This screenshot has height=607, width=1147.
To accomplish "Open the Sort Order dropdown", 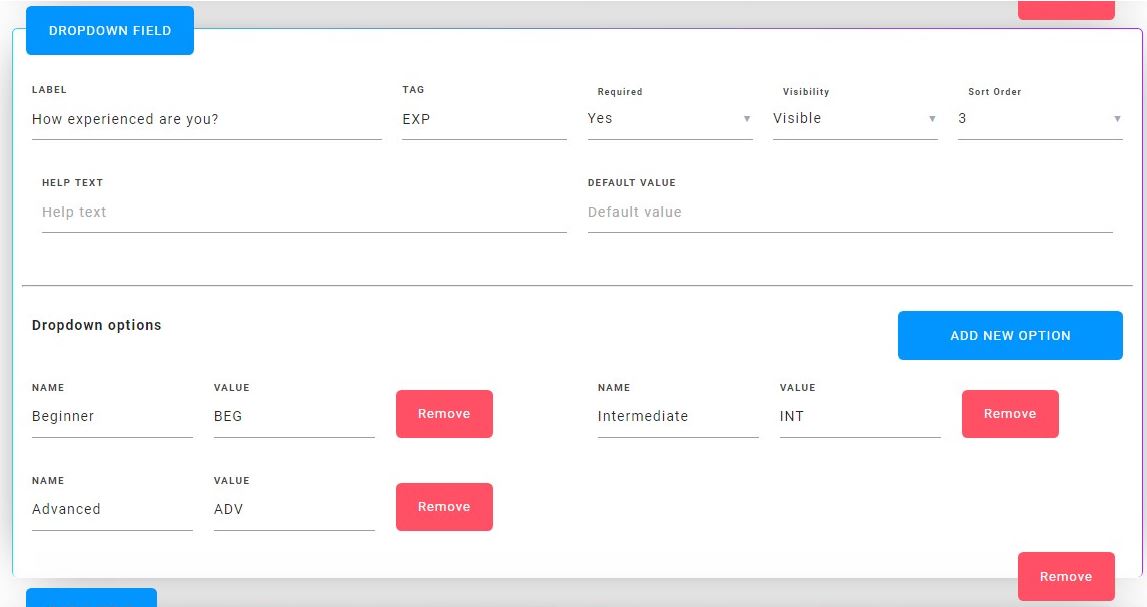I will pos(1040,118).
